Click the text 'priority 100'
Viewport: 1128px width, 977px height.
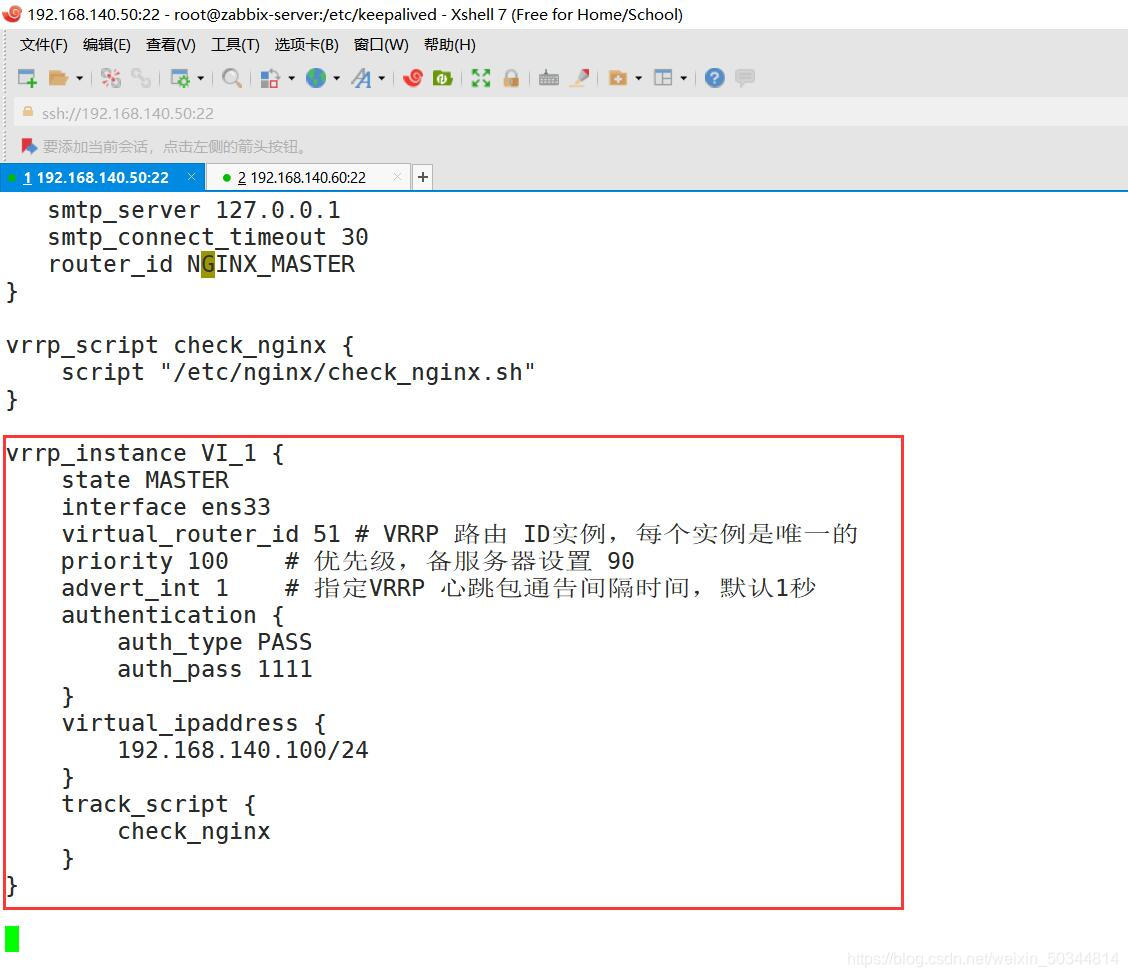coord(145,561)
